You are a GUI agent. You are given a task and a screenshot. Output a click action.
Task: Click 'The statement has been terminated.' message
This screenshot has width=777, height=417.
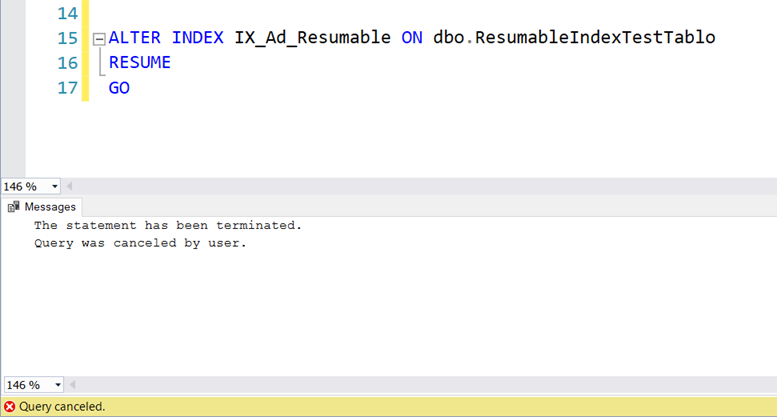click(x=168, y=225)
